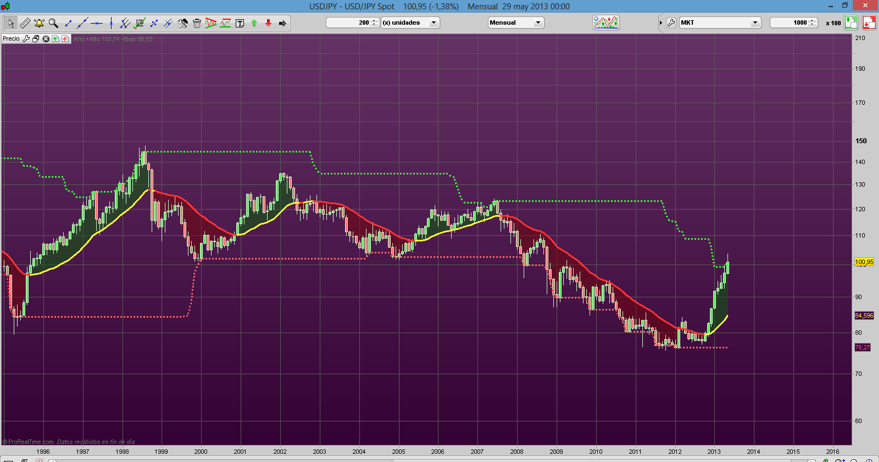Select the arrow cursor tool

[11, 23]
